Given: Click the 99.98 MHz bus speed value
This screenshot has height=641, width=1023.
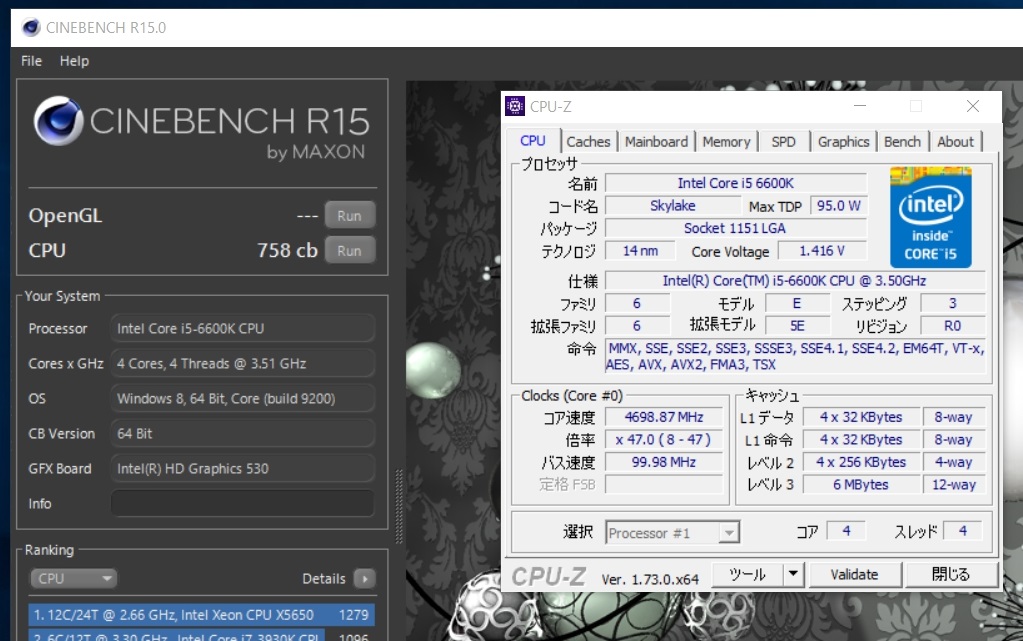Looking at the screenshot, I should [664, 462].
